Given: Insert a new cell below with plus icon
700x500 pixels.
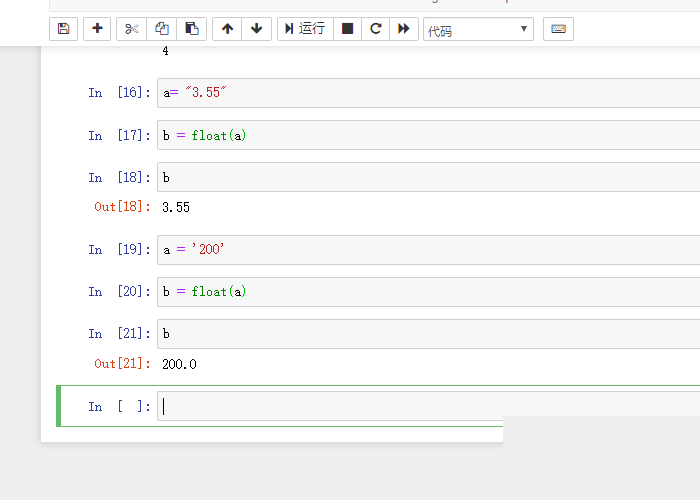Looking at the screenshot, I should click(x=97, y=29).
